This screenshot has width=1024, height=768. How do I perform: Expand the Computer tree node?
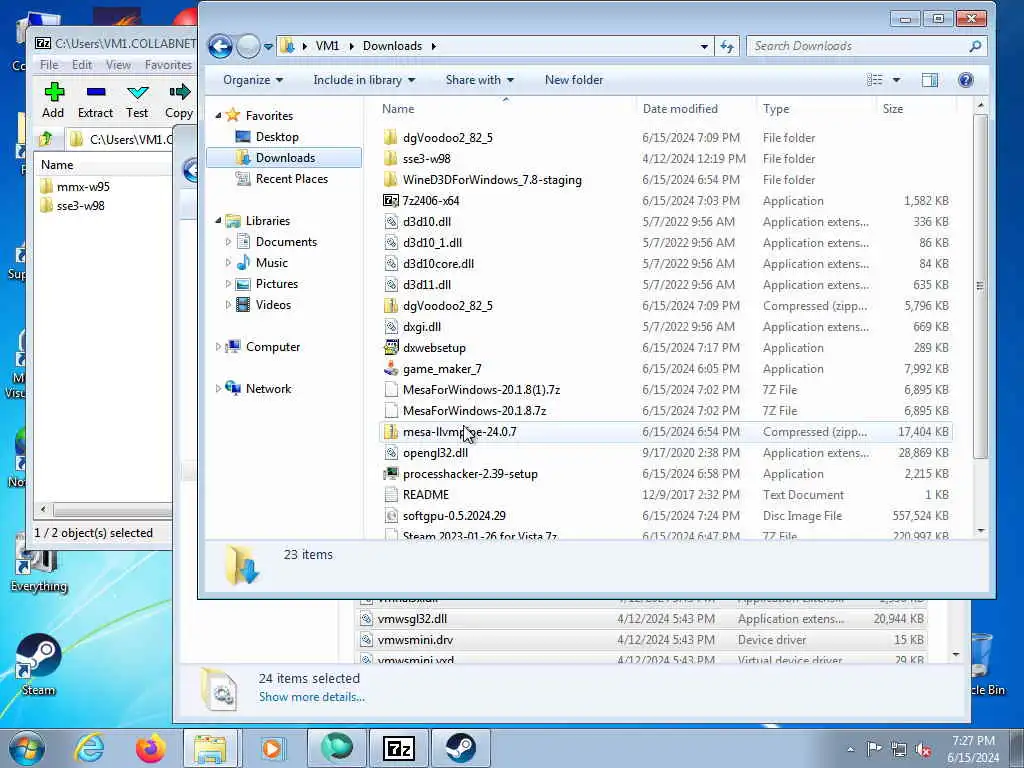click(x=218, y=347)
